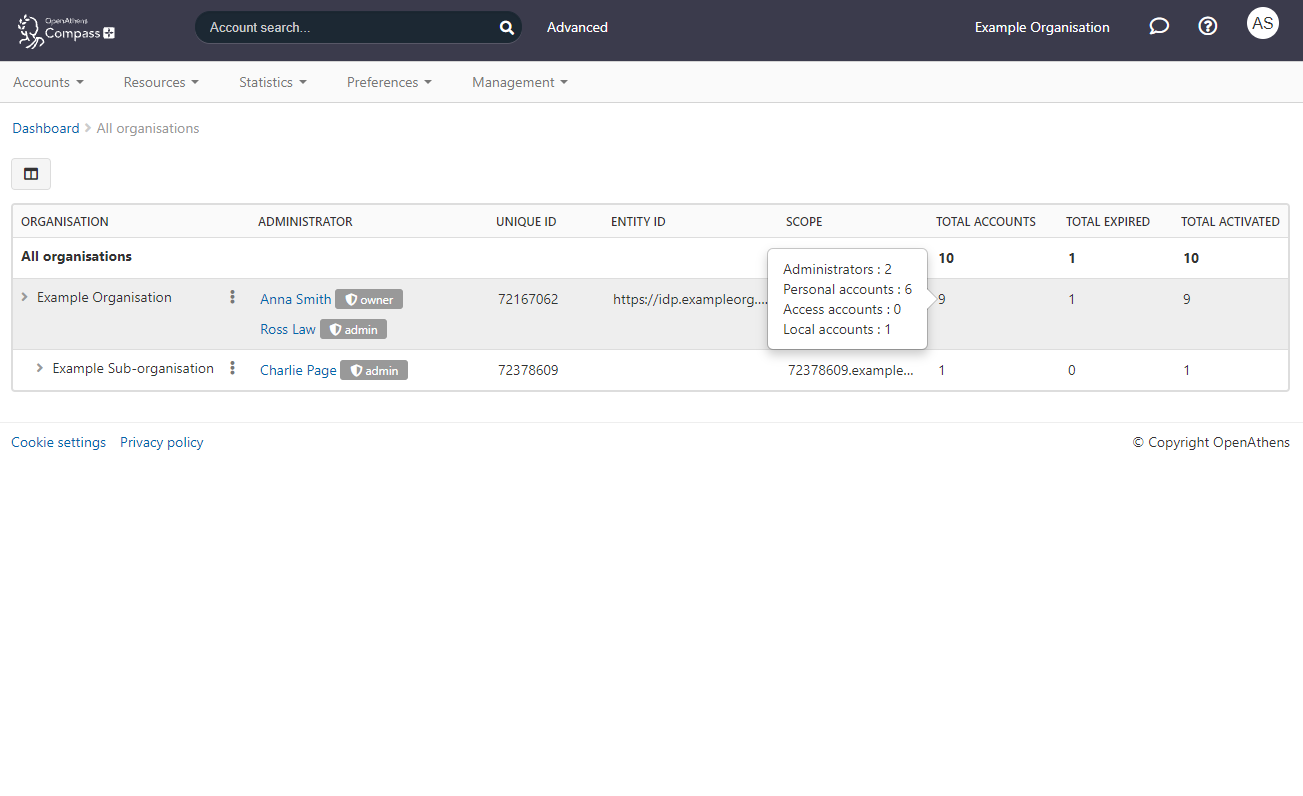This screenshot has width=1303, height=796.
Task: Open Example Organisation three-dot actions menu
Action: click(x=233, y=297)
